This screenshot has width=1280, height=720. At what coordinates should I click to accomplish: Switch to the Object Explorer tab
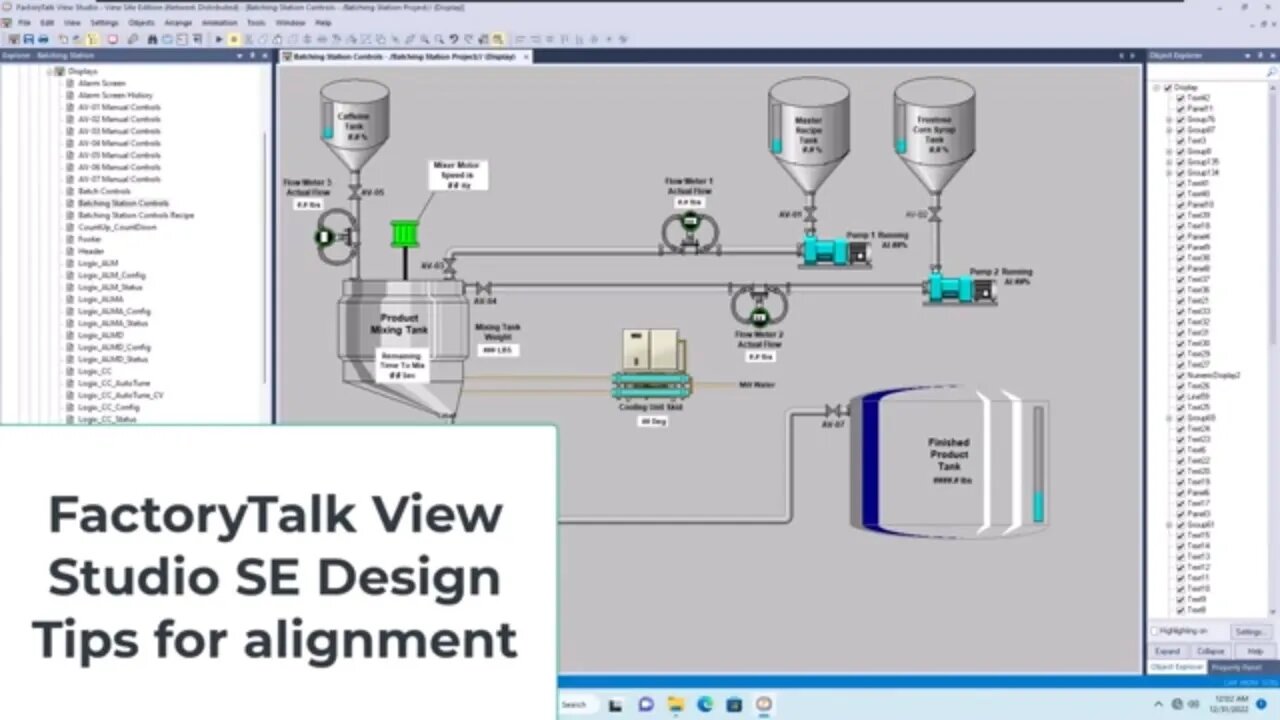tap(1177, 667)
